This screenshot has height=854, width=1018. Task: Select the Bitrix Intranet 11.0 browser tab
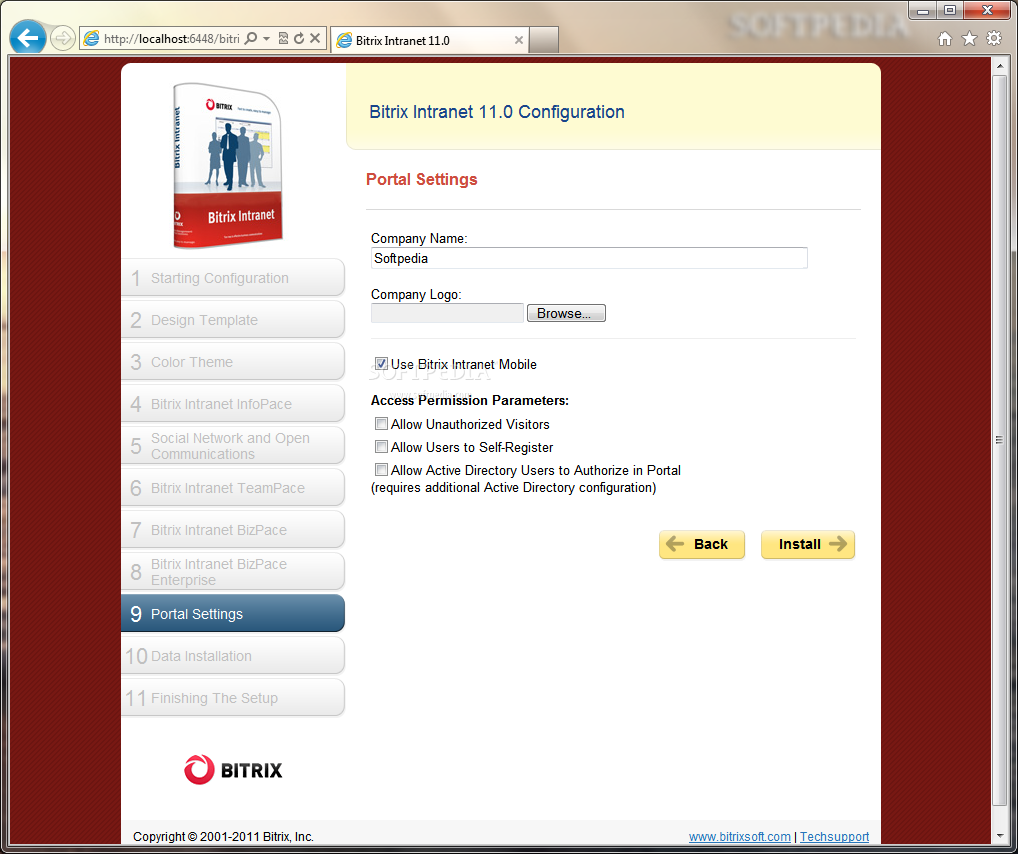pos(430,40)
